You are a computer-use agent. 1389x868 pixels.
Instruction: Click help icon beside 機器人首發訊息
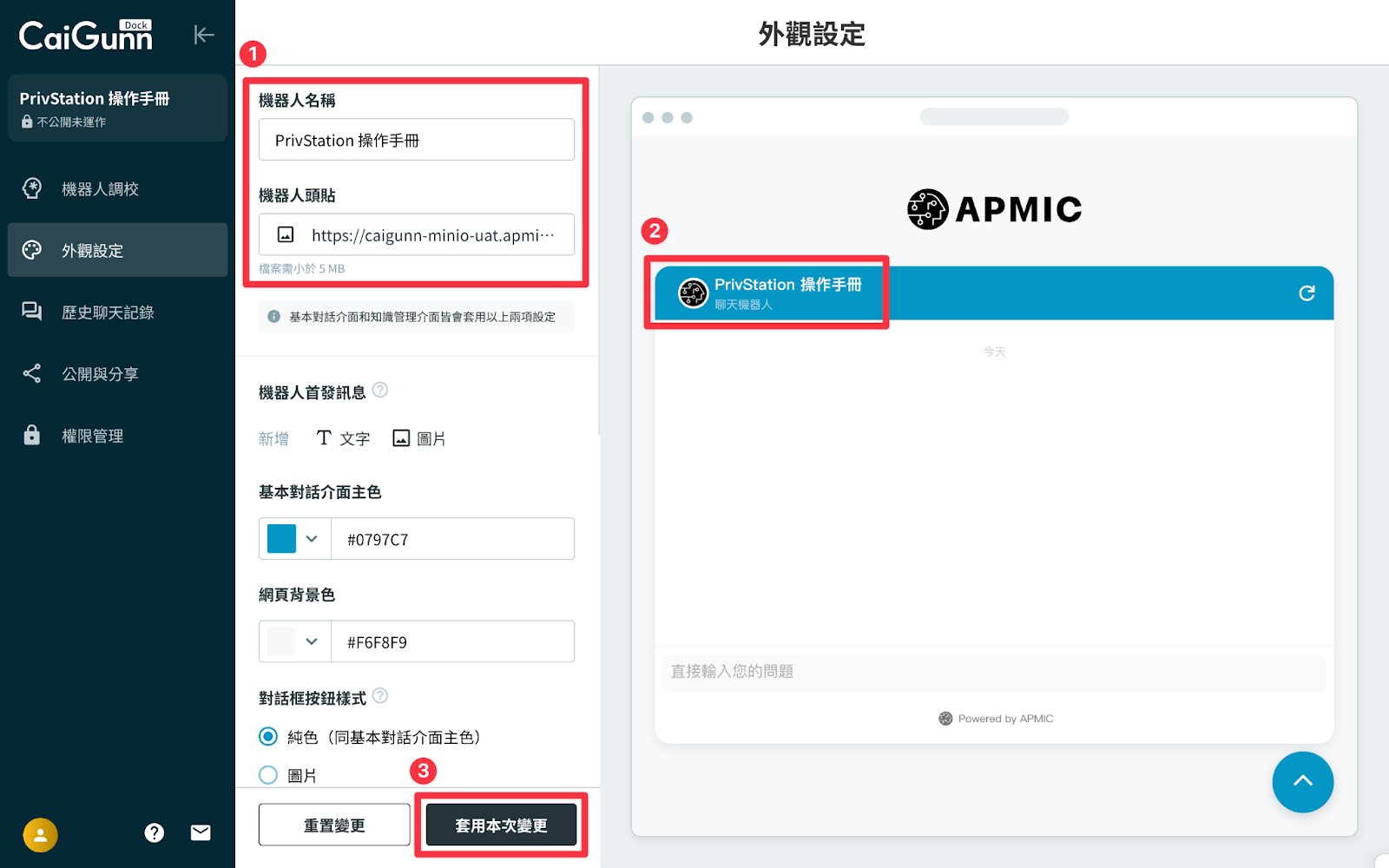(380, 391)
